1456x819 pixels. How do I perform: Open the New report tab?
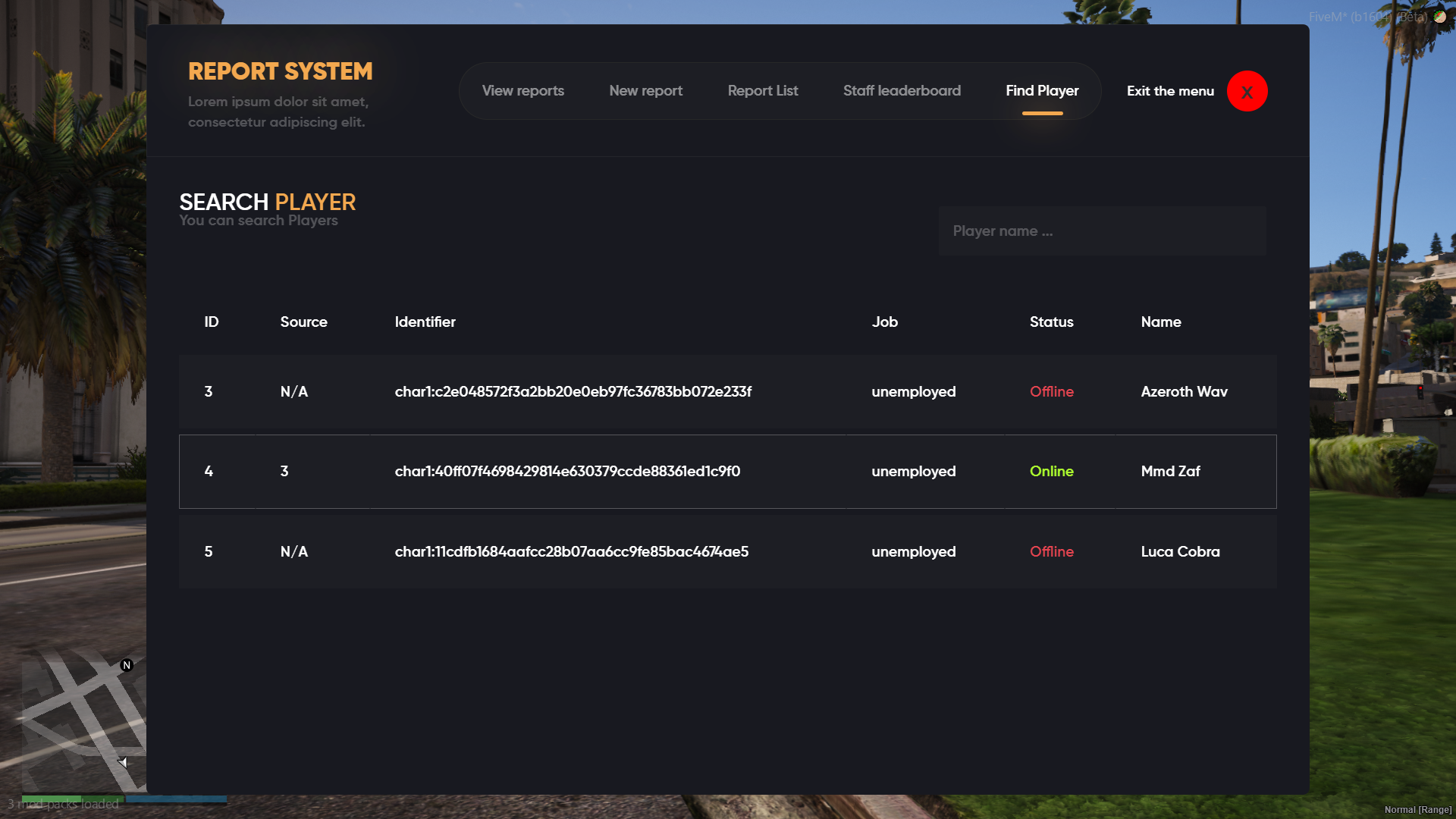[x=645, y=90]
